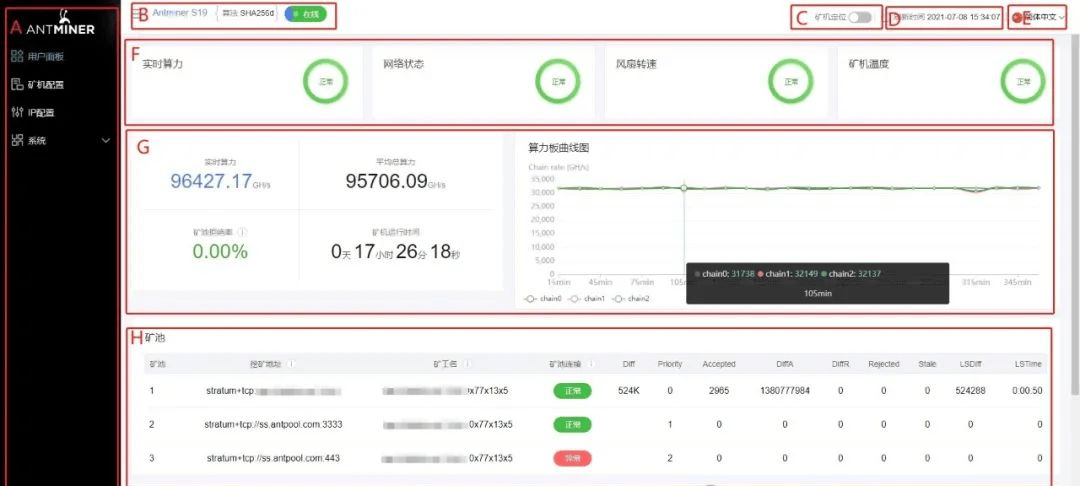Click the red status badge for pool 3

(x=572, y=458)
